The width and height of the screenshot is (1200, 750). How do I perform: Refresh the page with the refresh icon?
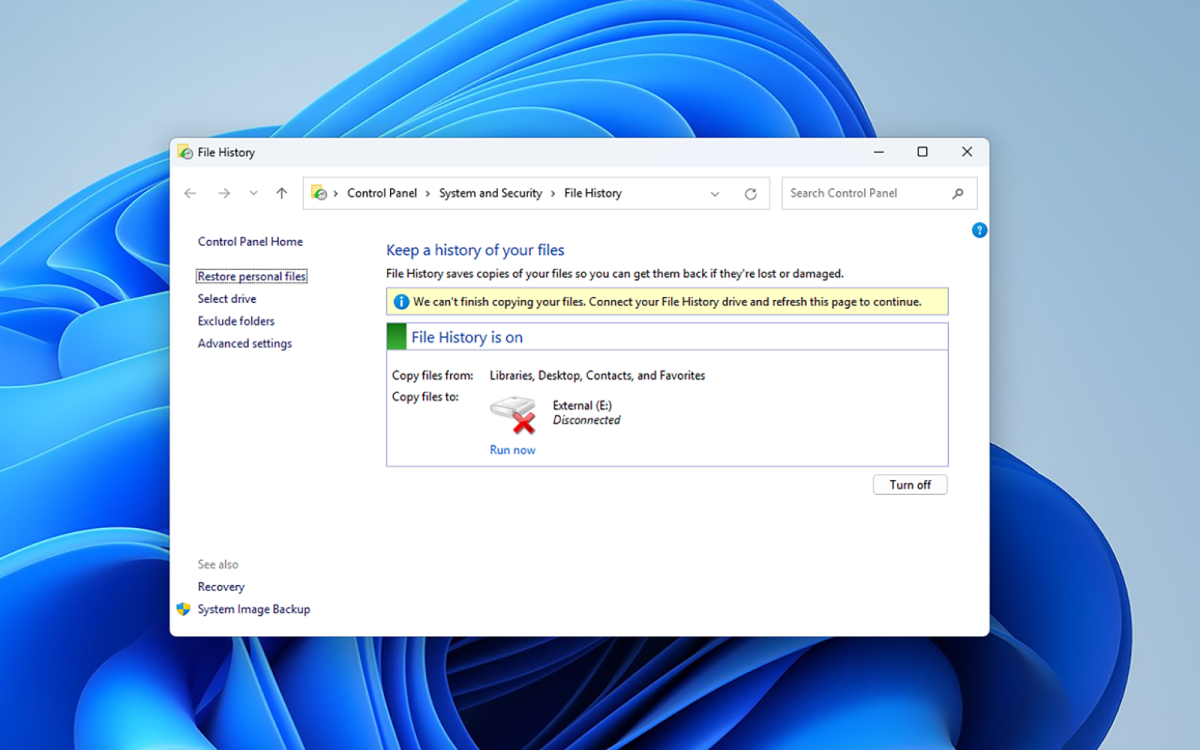tap(751, 192)
